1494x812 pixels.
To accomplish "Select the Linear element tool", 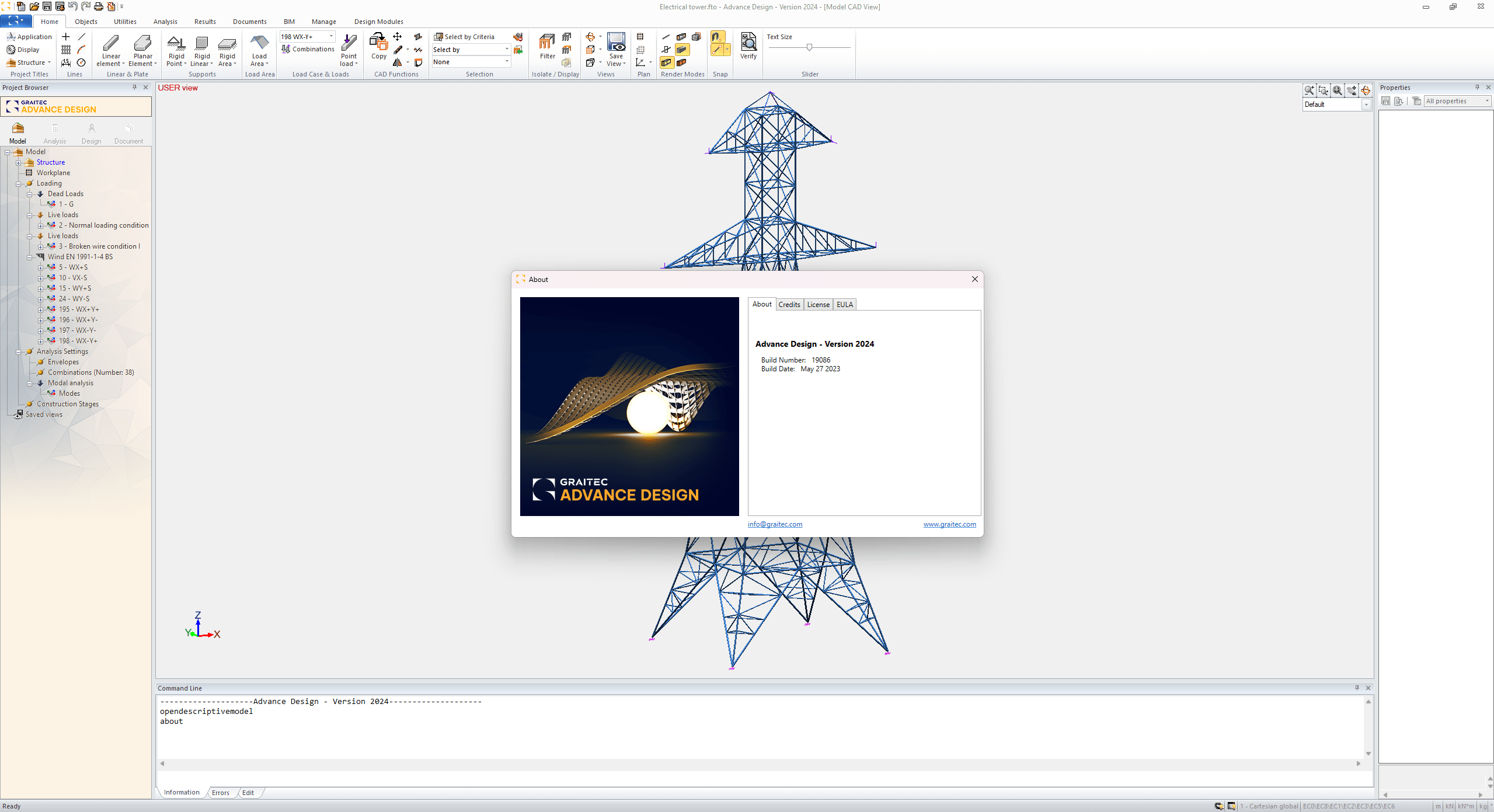I will click(x=110, y=50).
